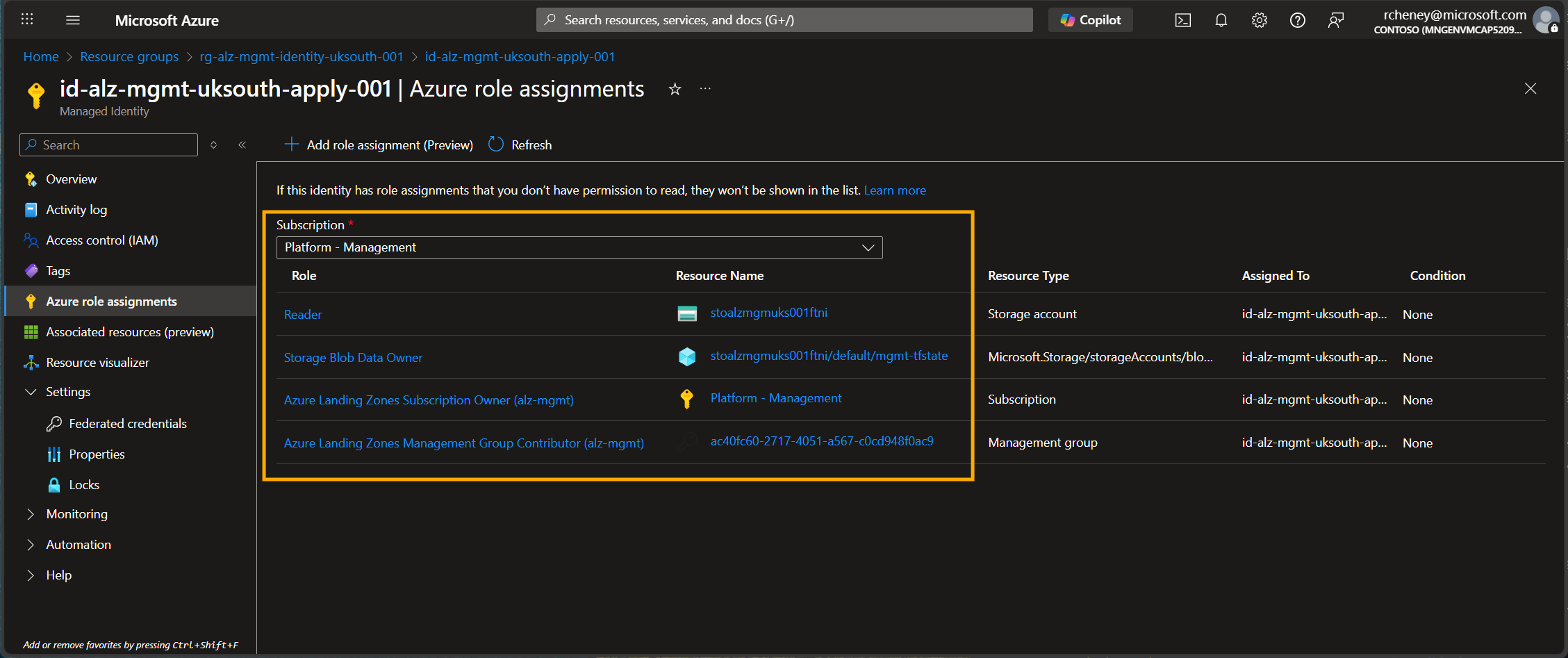Open Copilot from the top bar
Screen dimensions: 1568x658
(x=1089, y=19)
